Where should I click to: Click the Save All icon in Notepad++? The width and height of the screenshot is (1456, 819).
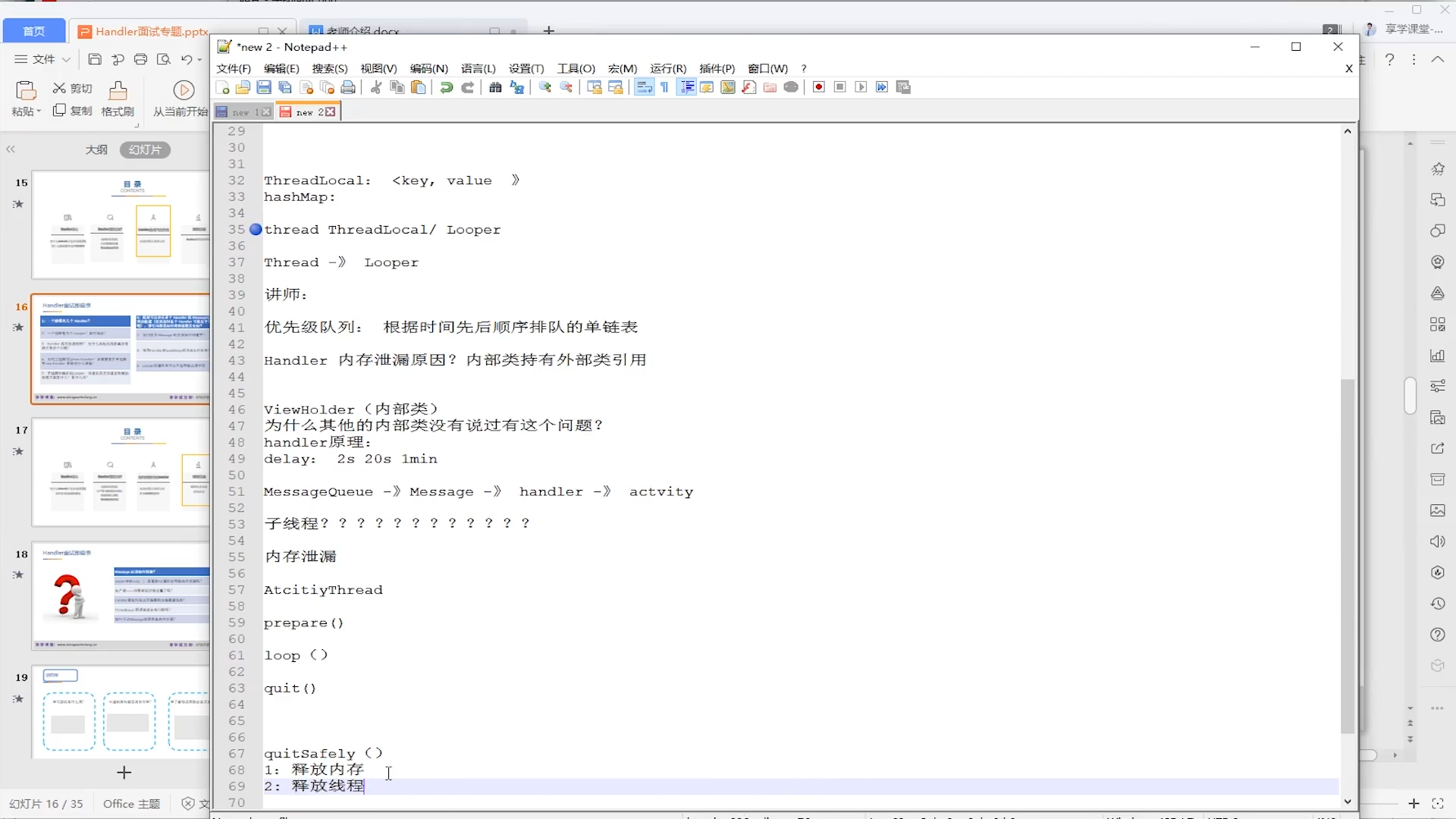[285, 87]
